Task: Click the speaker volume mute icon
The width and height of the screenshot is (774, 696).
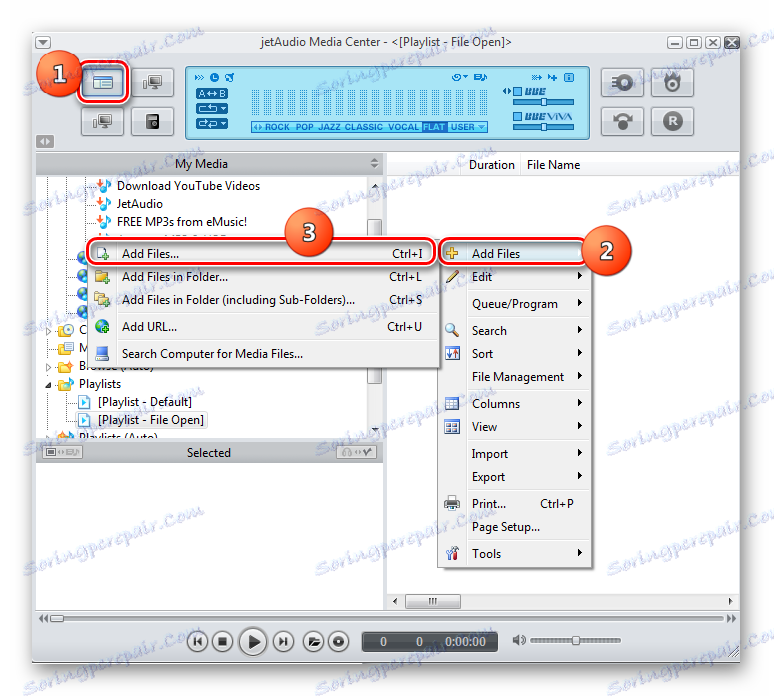Action: point(518,641)
